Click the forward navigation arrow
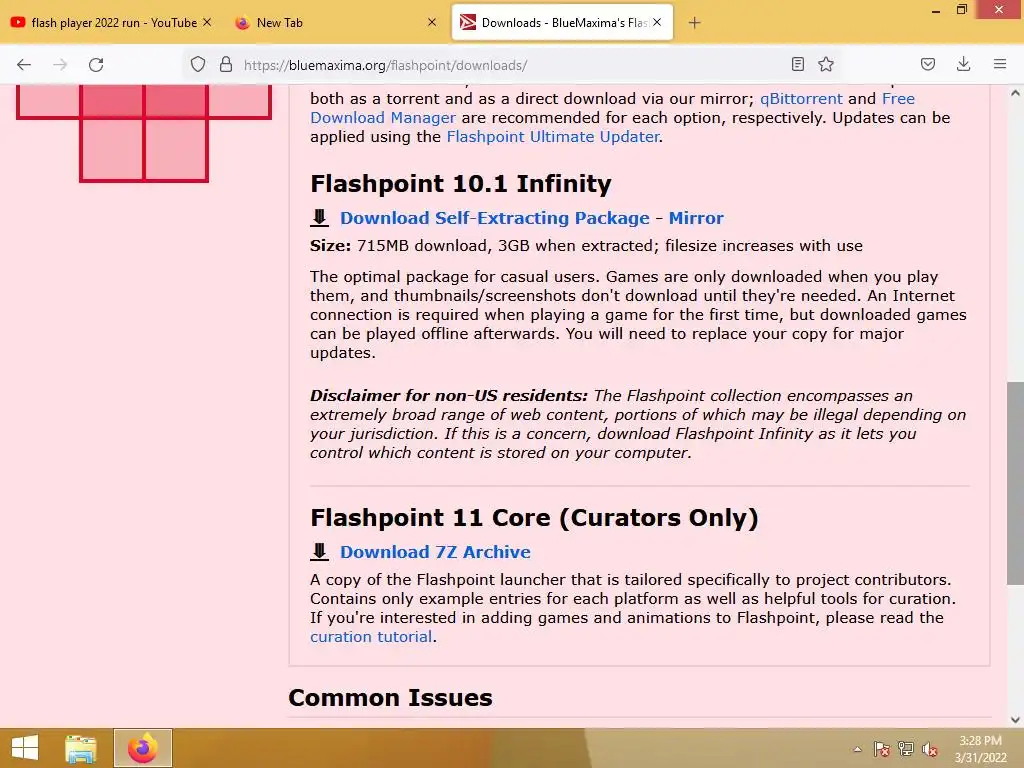The width and height of the screenshot is (1024, 768). (x=60, y=65)
